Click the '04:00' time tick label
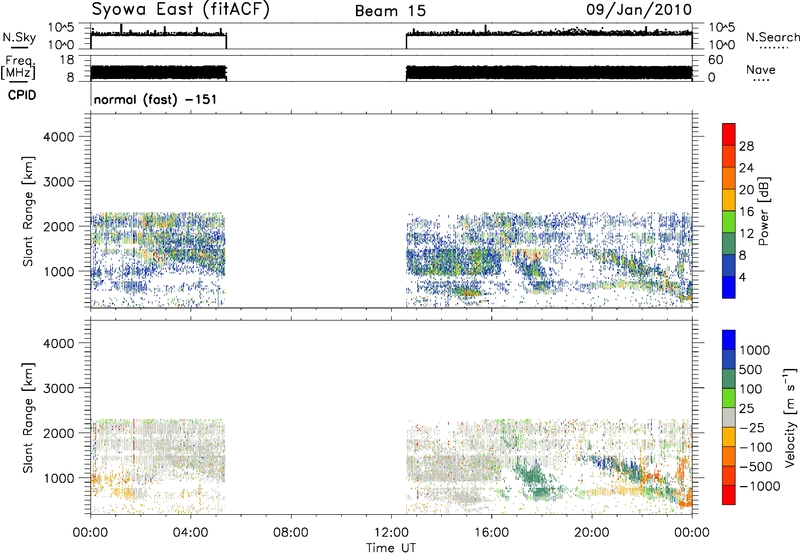The image size is (800, 554). pyautogui.click(x=191, y=533)
